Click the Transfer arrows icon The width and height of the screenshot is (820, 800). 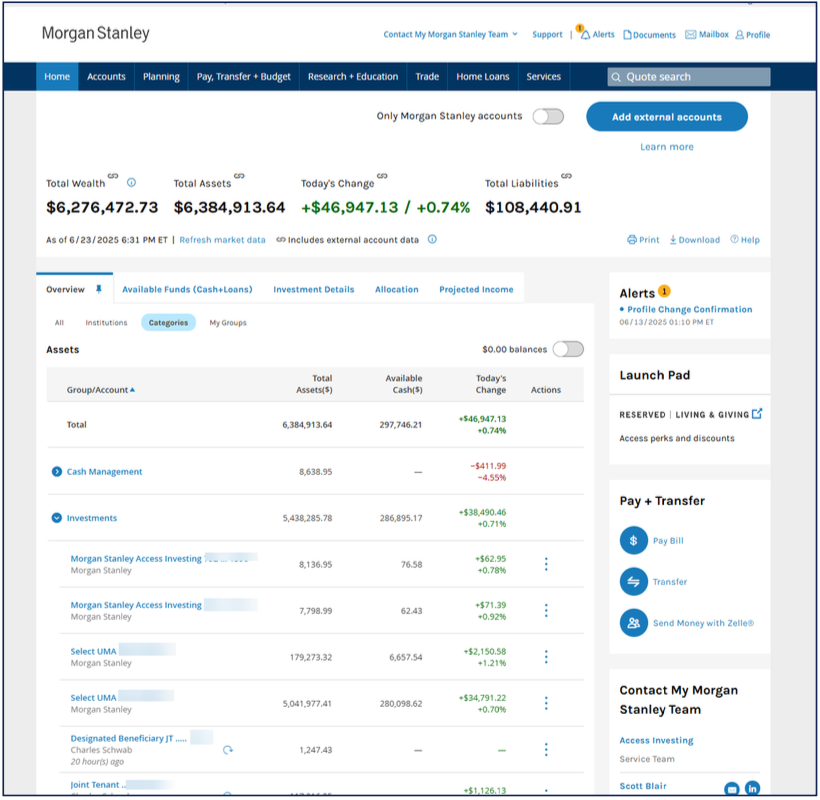(x=633, y=581)
